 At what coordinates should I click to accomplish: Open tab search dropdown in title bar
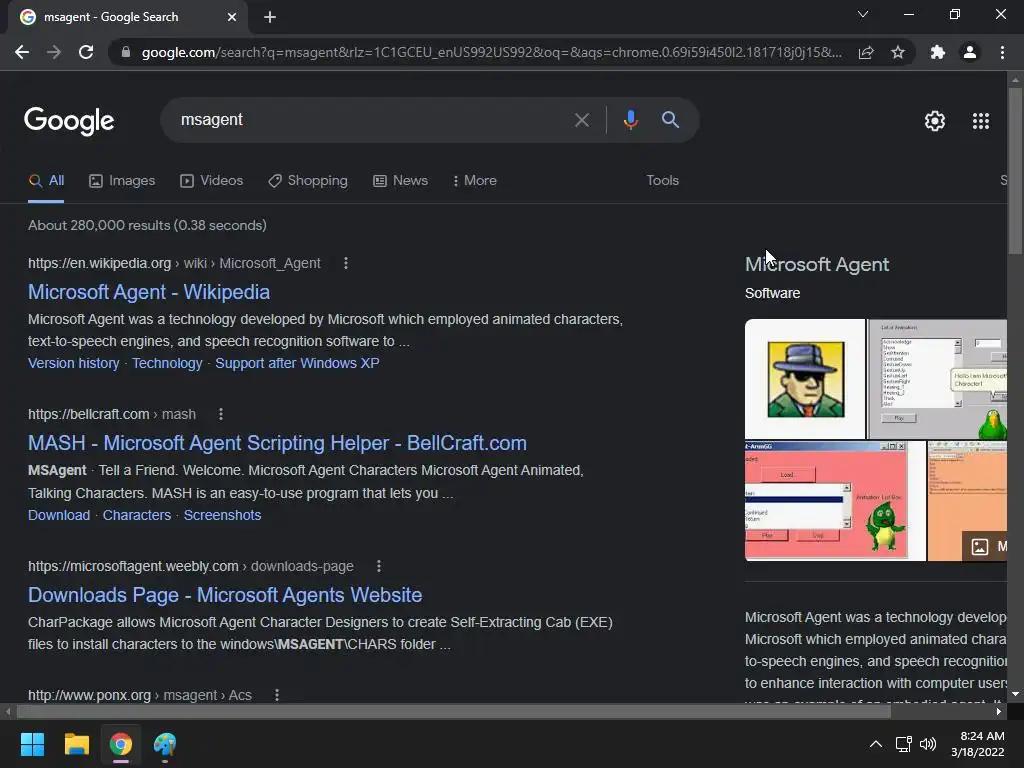point(863,14)
